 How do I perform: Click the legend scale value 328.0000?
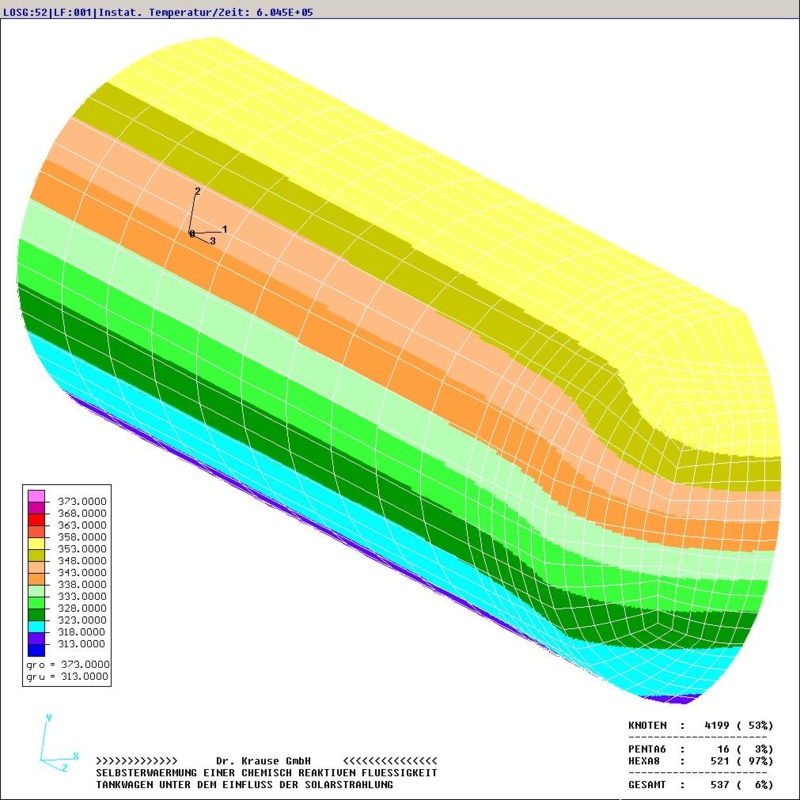pyautogui.click(x=82, y=608)
